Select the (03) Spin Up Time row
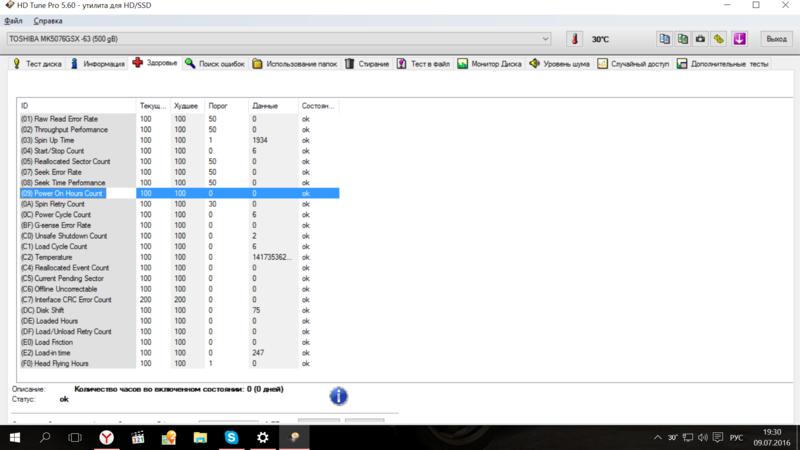800x450 pixels. point(179,140)
